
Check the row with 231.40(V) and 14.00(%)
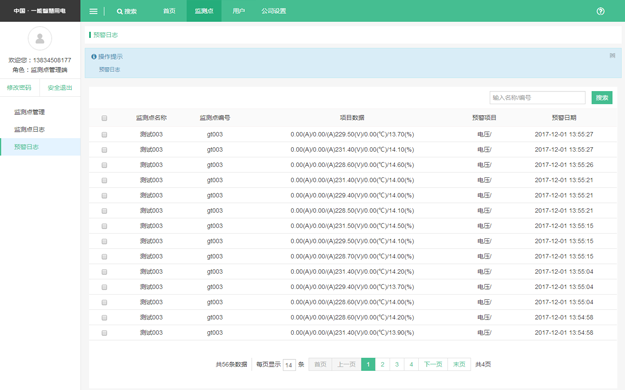pyautogui.click(x=104, y=181)
